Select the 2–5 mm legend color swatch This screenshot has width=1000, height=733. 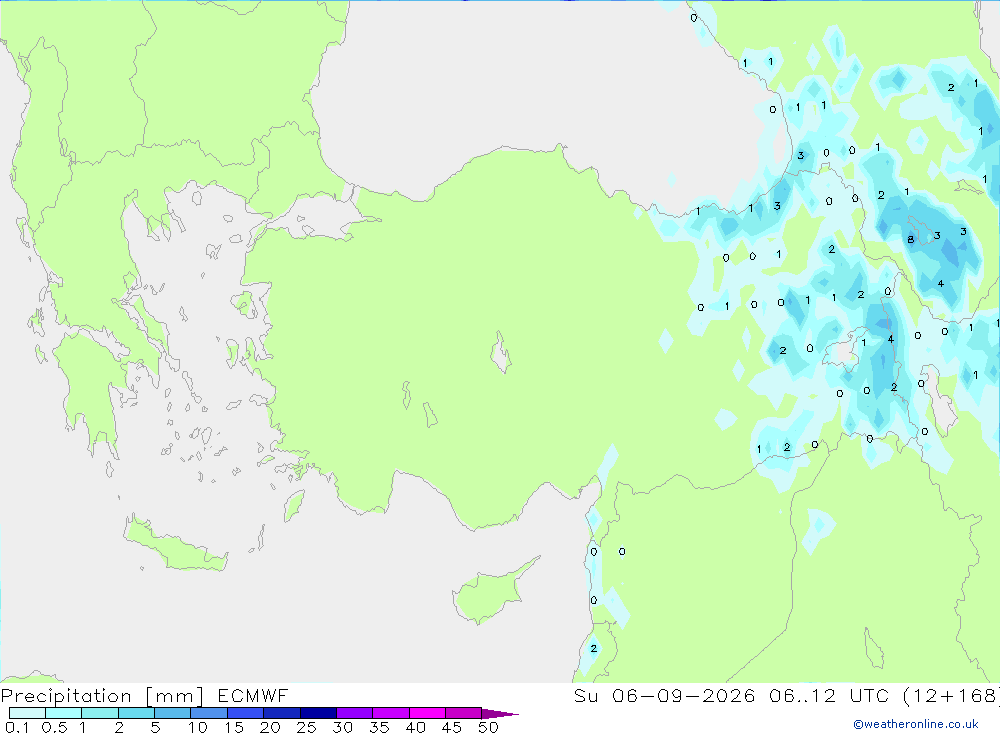tap(136, 713)
